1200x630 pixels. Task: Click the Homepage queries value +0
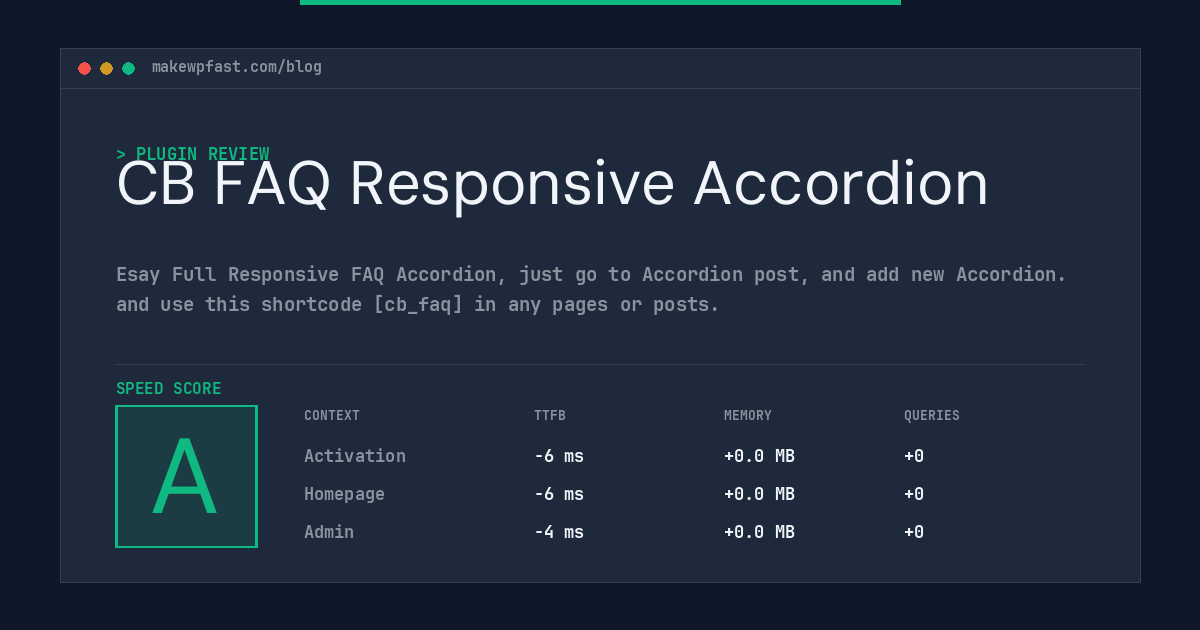click(x=914, y=494)
